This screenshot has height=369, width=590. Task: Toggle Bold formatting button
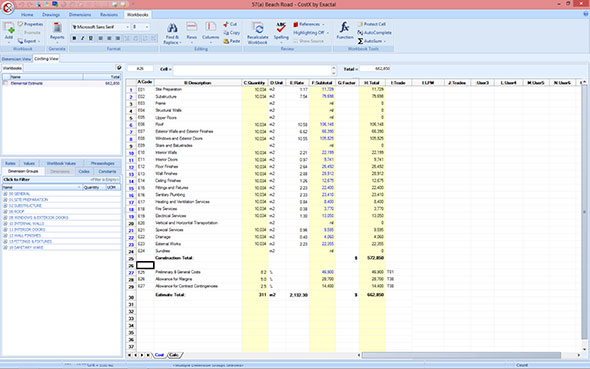click(74, 38)
